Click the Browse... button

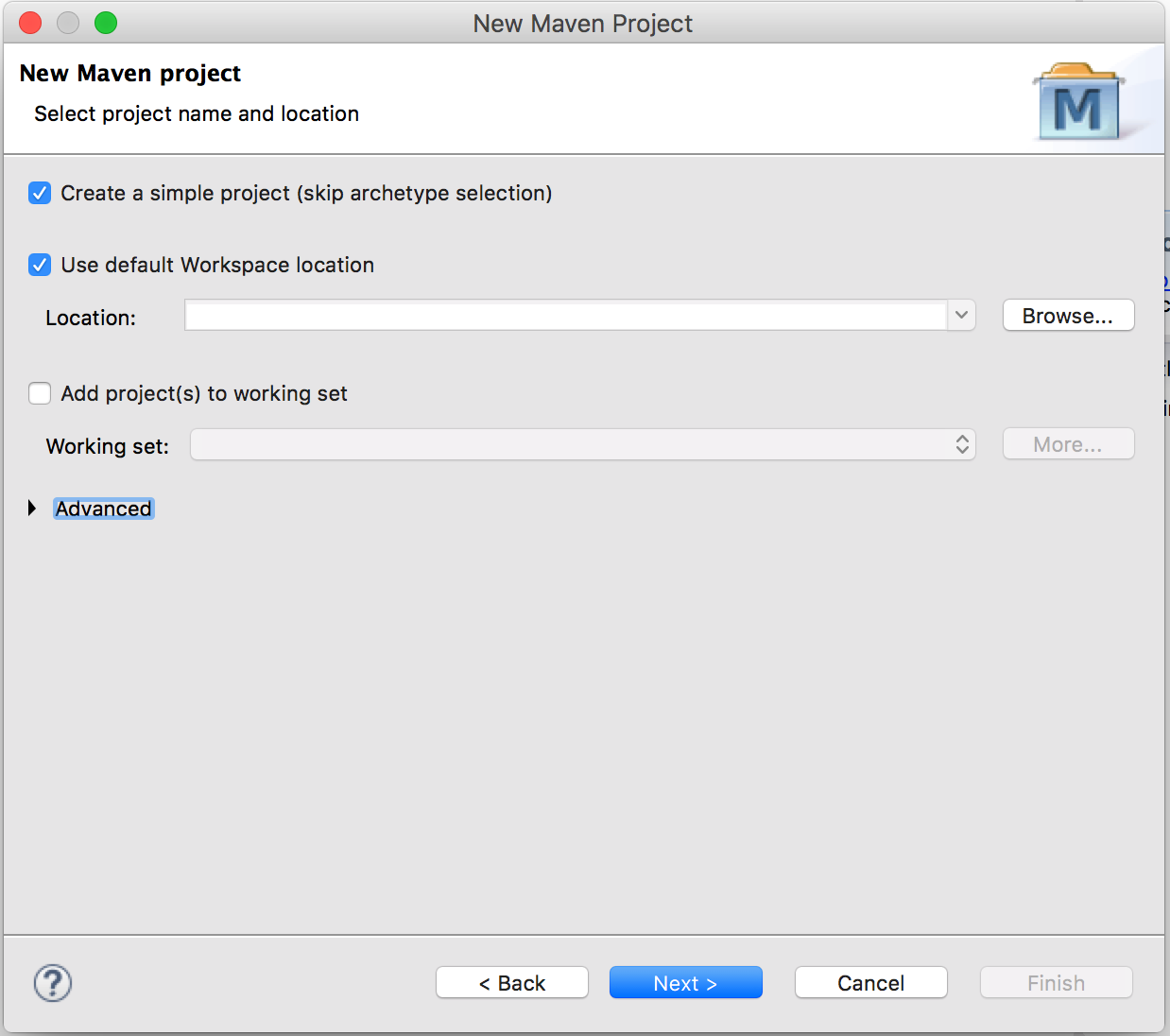pyautogui.click(x=1068, y=316)
